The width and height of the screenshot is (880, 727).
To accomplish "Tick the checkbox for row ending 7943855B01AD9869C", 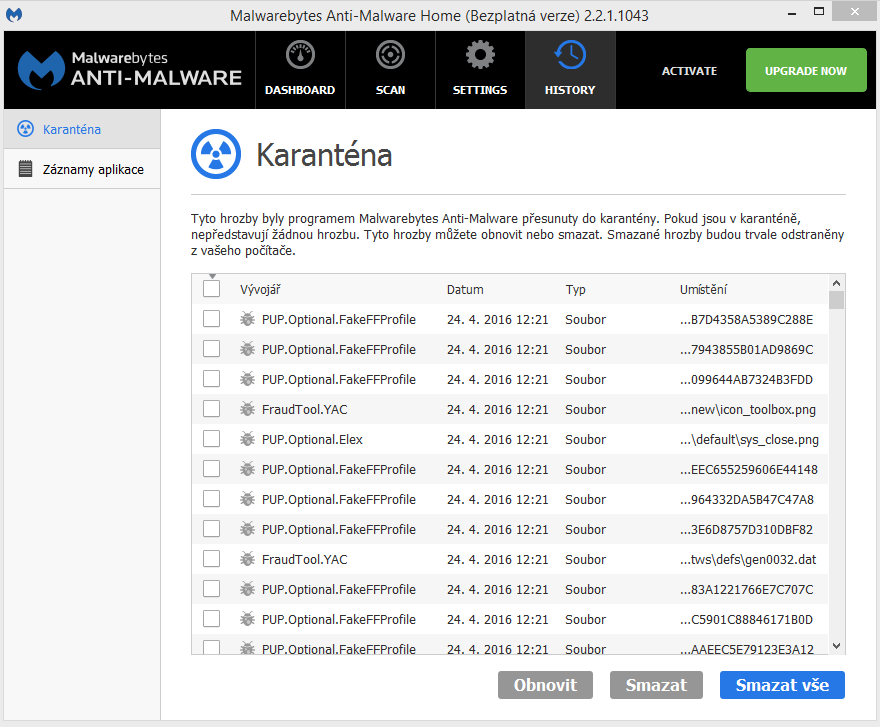I will coord(212,349).
